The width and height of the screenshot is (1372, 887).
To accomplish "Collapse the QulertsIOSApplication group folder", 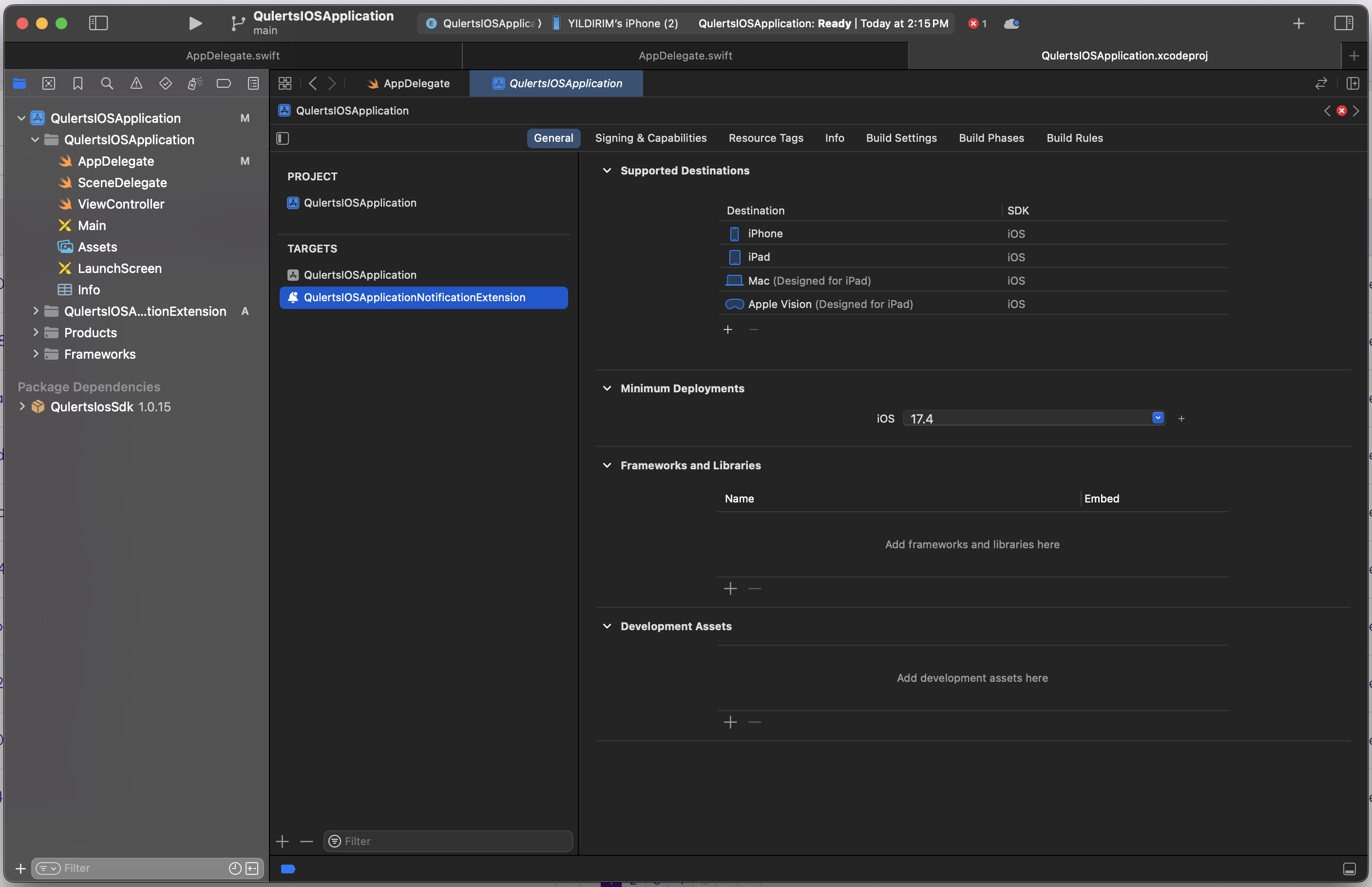I will 35,139.
